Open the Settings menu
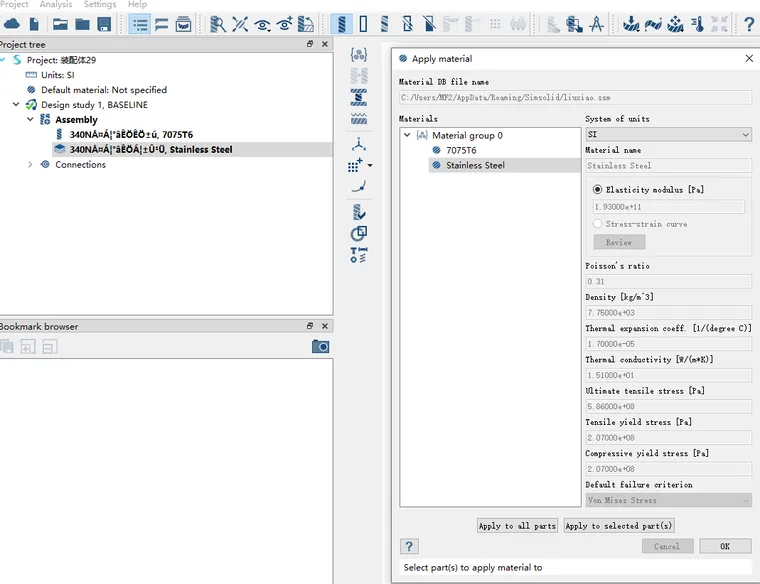 (100, 4)
